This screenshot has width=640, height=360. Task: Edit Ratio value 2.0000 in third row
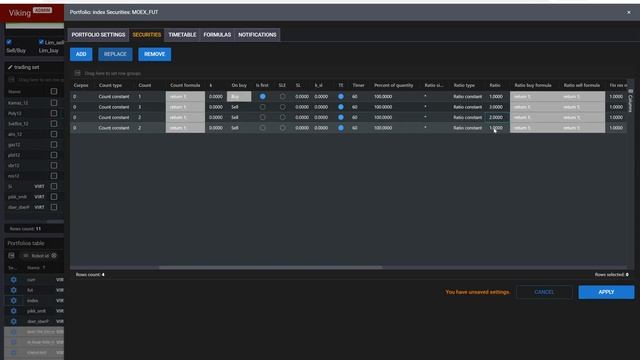pos(497,118)
